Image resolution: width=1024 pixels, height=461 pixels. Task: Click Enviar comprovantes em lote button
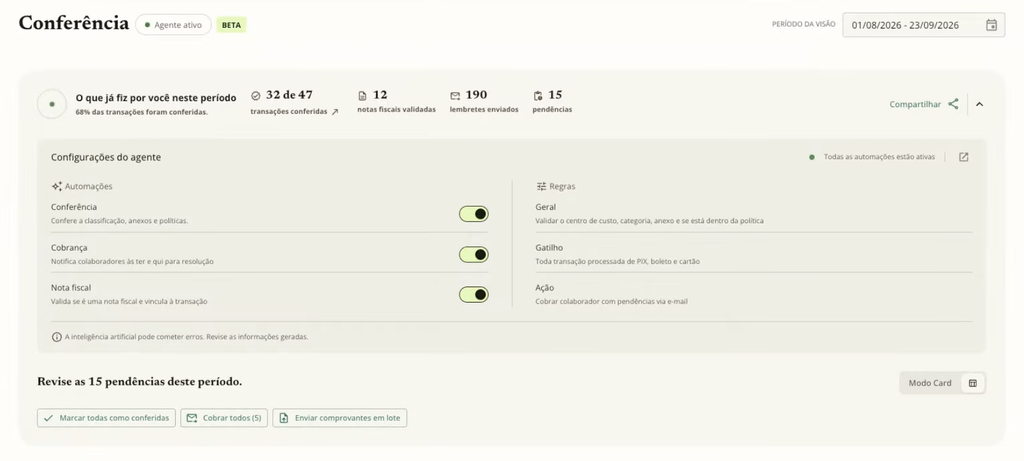(x=340, y=418)
